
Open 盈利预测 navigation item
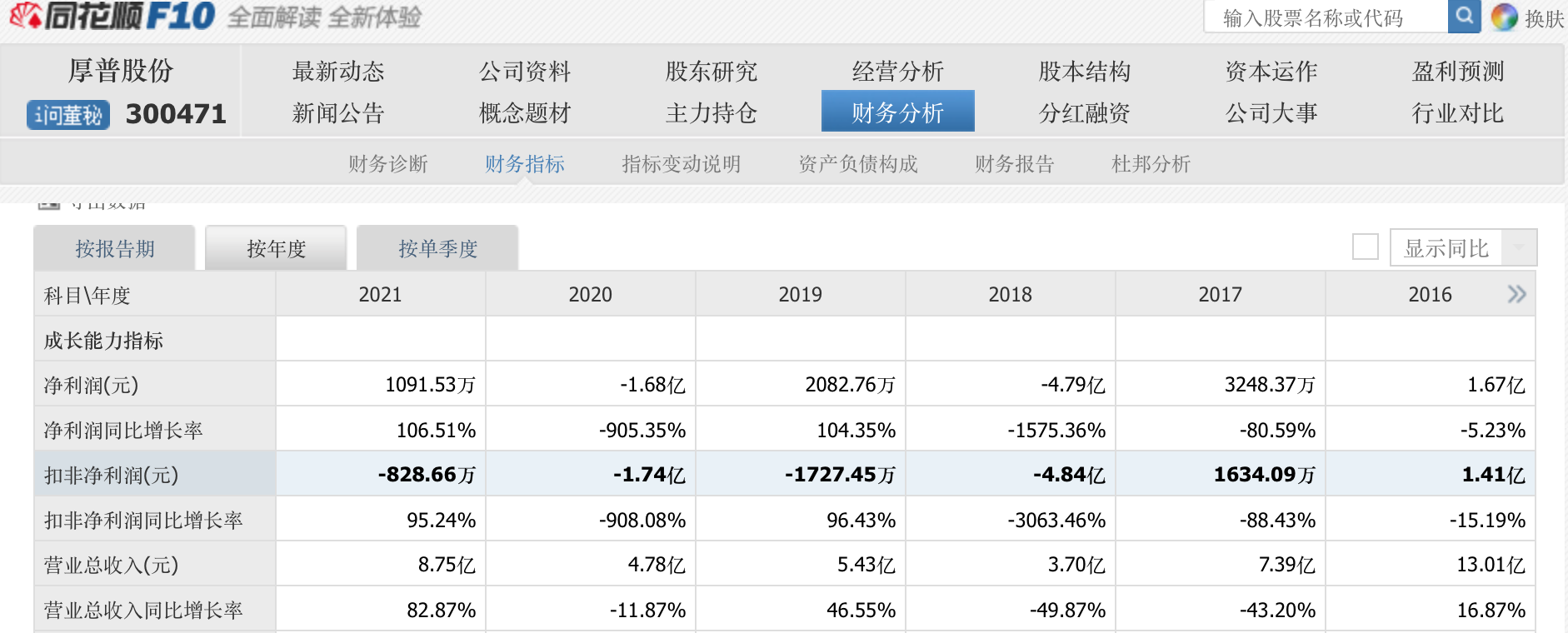pyautogui.click(x=1457, y=72)
